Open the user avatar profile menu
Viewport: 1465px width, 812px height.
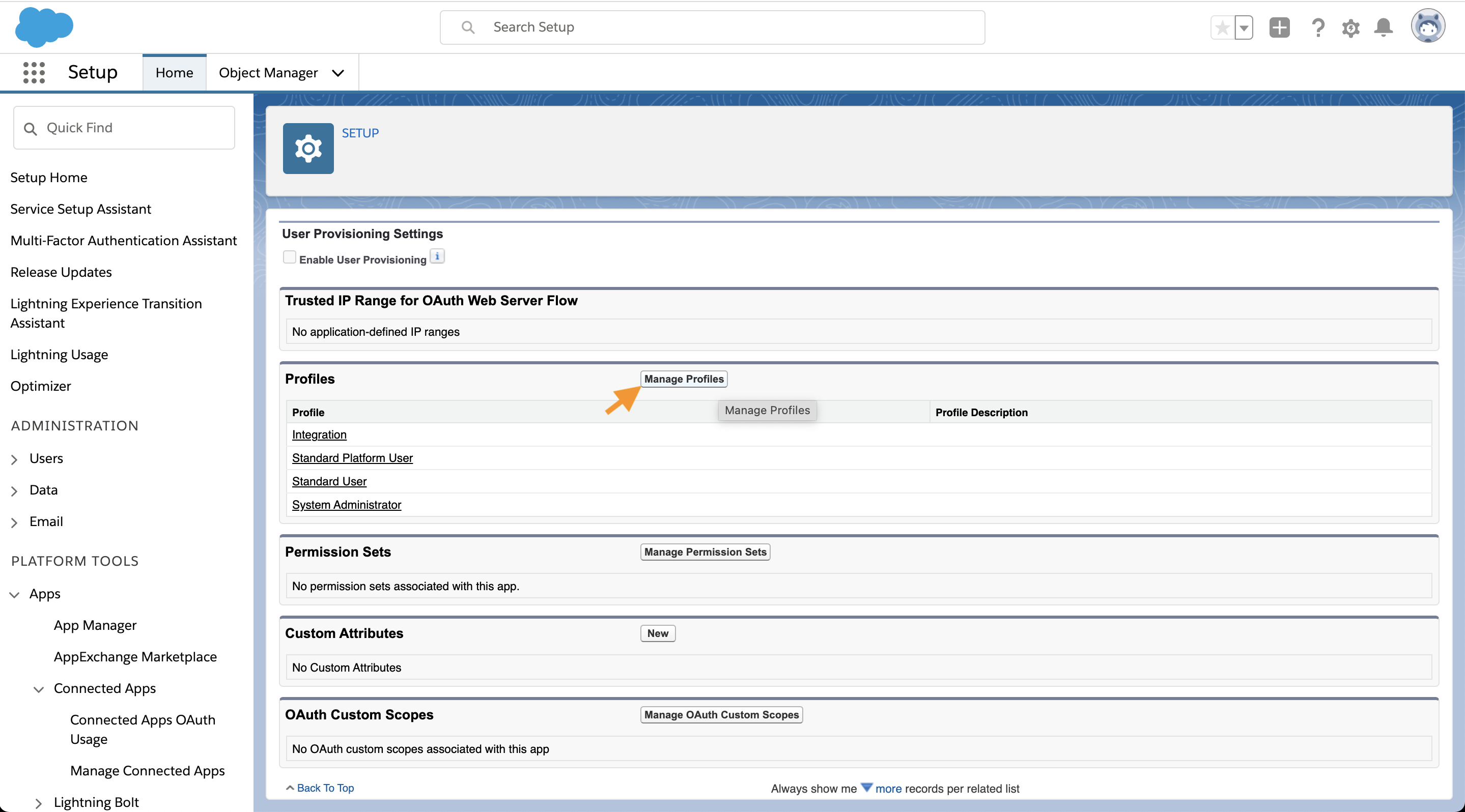click(1427, 26)
